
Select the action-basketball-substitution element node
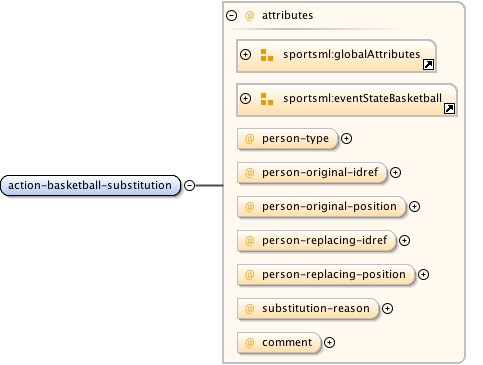pos(90,185)
